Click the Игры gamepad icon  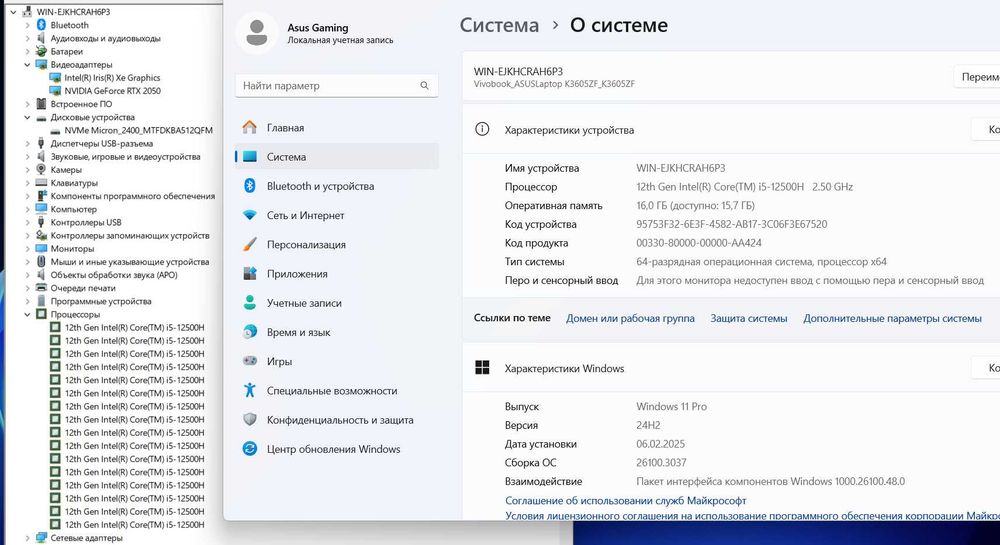click(250, 361)
